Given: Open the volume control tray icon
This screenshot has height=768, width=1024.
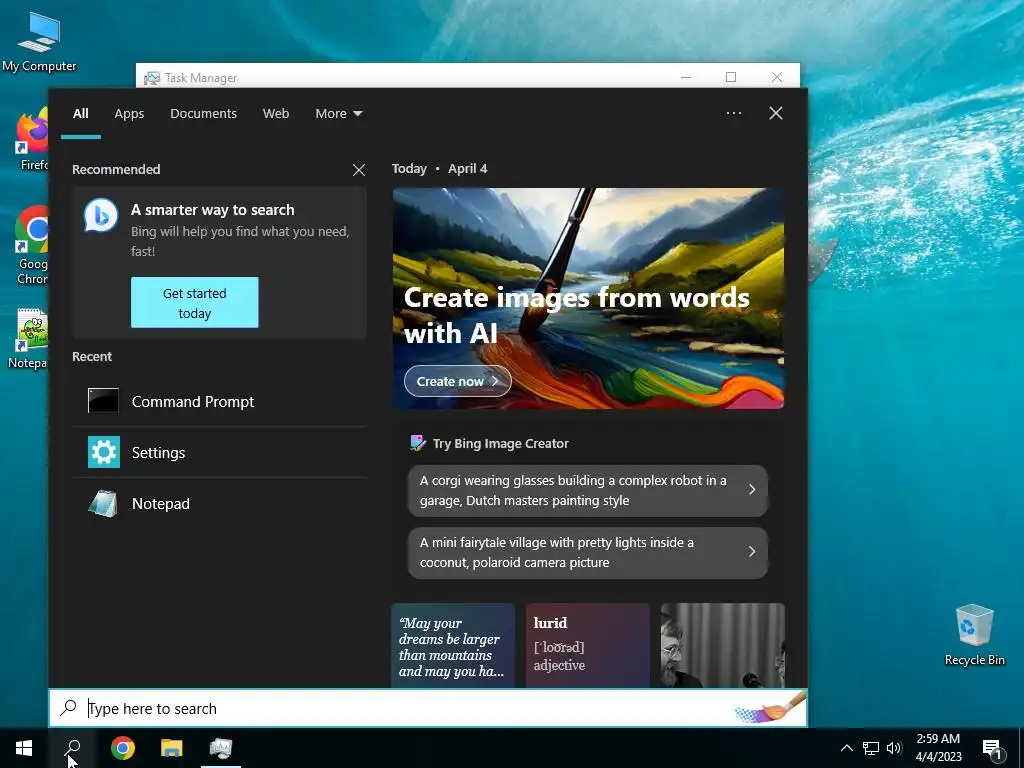Looking at the screenshot, I should [x=894, y=748].
